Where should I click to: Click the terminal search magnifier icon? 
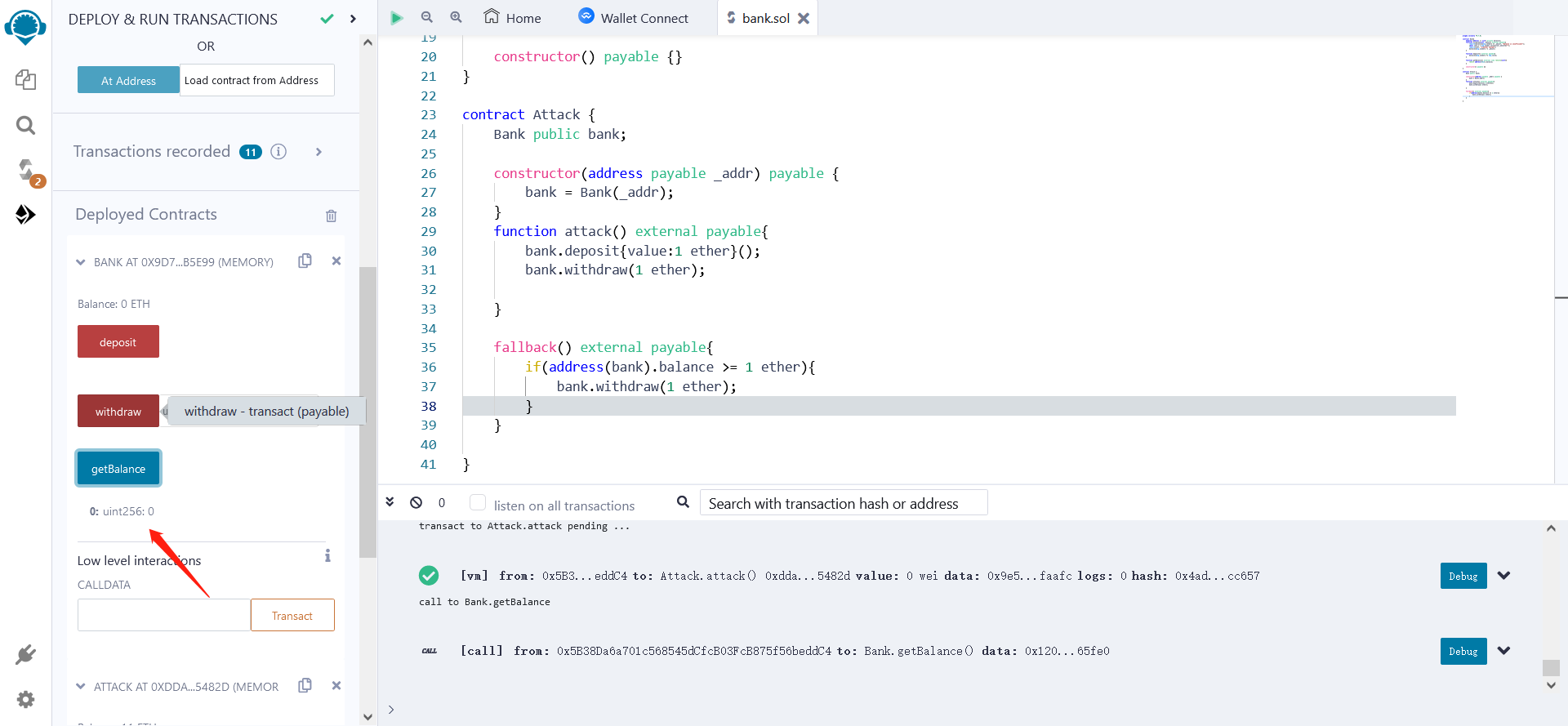(683, 501)
